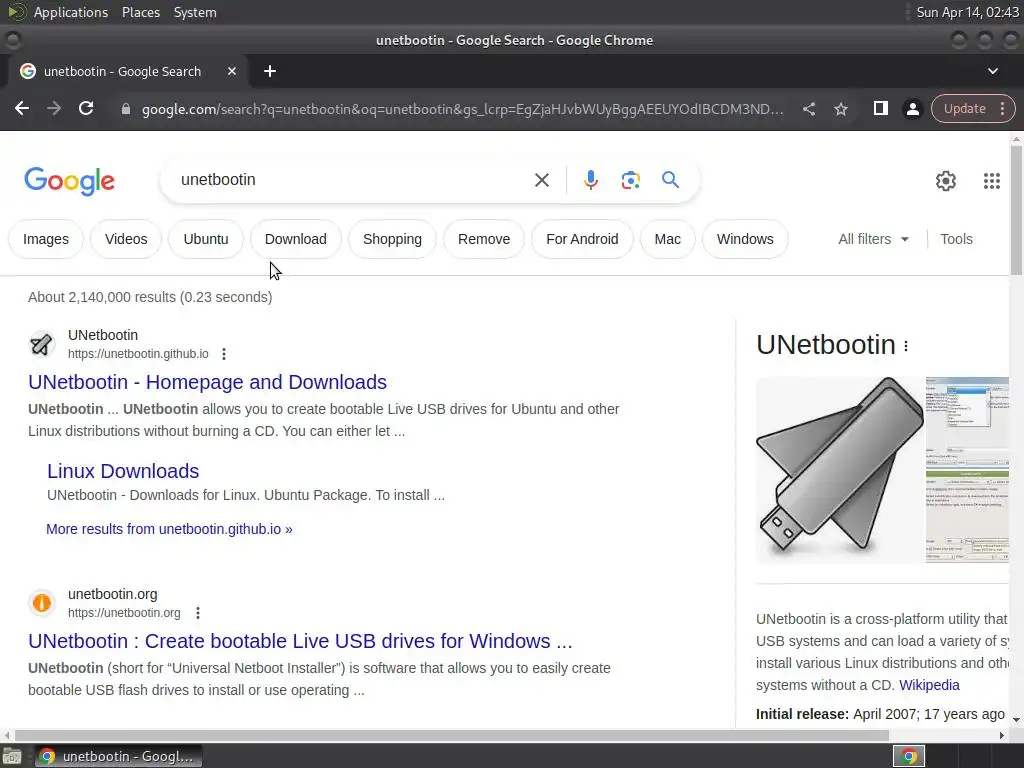Open options for unetbootin.github.io result
Screen dimensions: 1024x768
coord(224,354)
